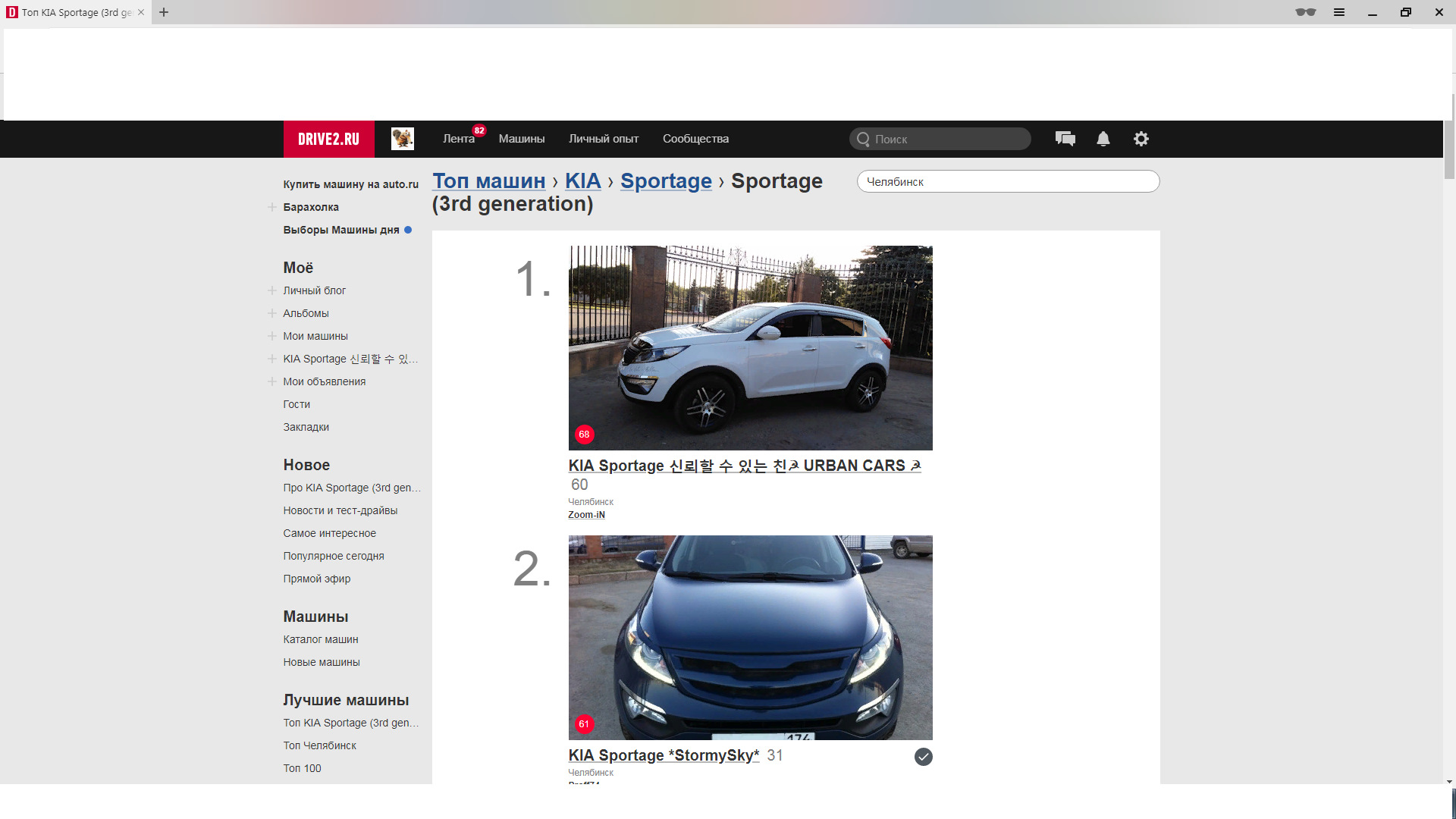Open a new browser tab with the plus
The height and width of the screenshot is (819, 1456).
pos(164,12)
